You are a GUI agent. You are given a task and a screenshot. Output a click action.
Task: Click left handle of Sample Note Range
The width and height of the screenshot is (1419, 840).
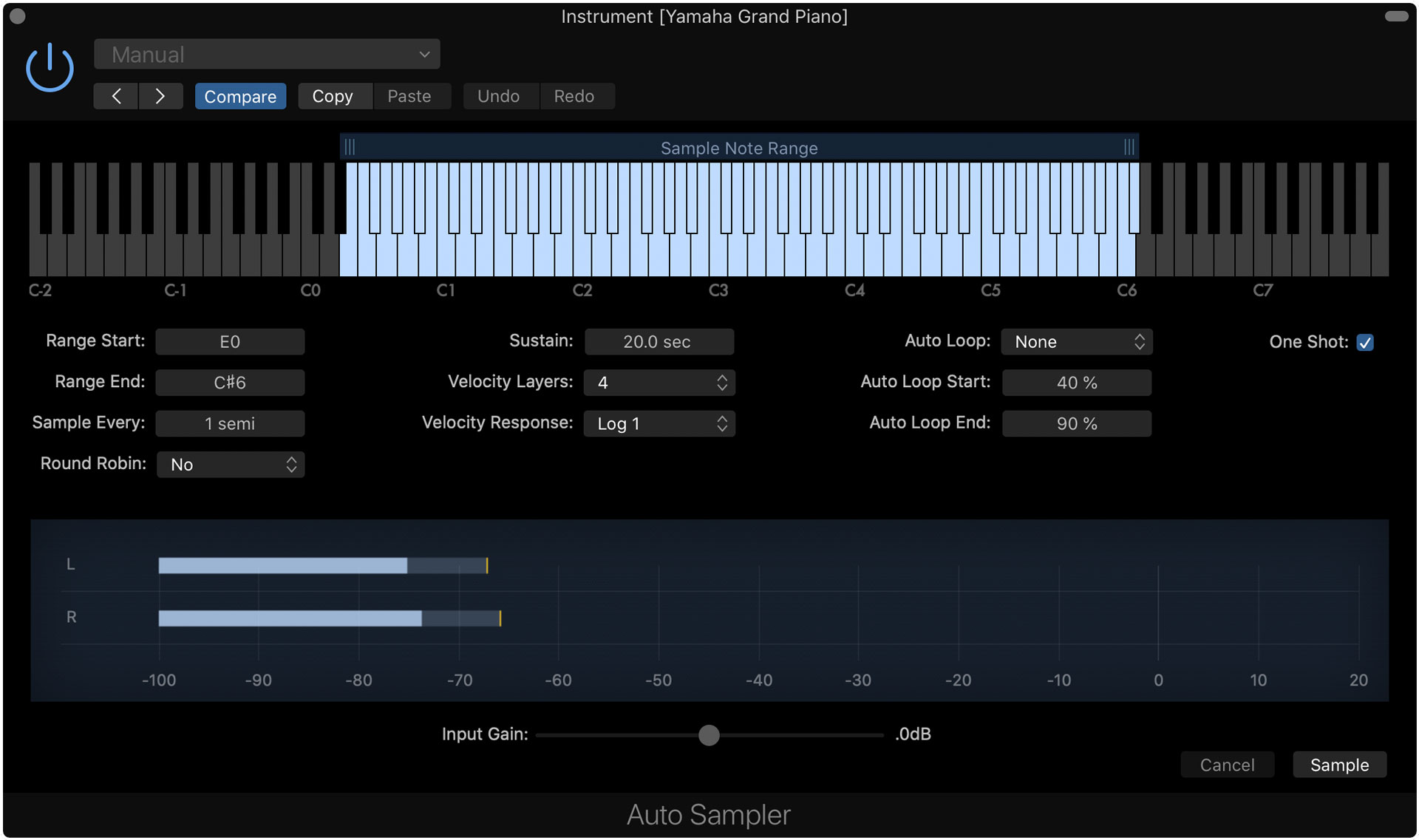pyautogui.click(x=350, y=147)
